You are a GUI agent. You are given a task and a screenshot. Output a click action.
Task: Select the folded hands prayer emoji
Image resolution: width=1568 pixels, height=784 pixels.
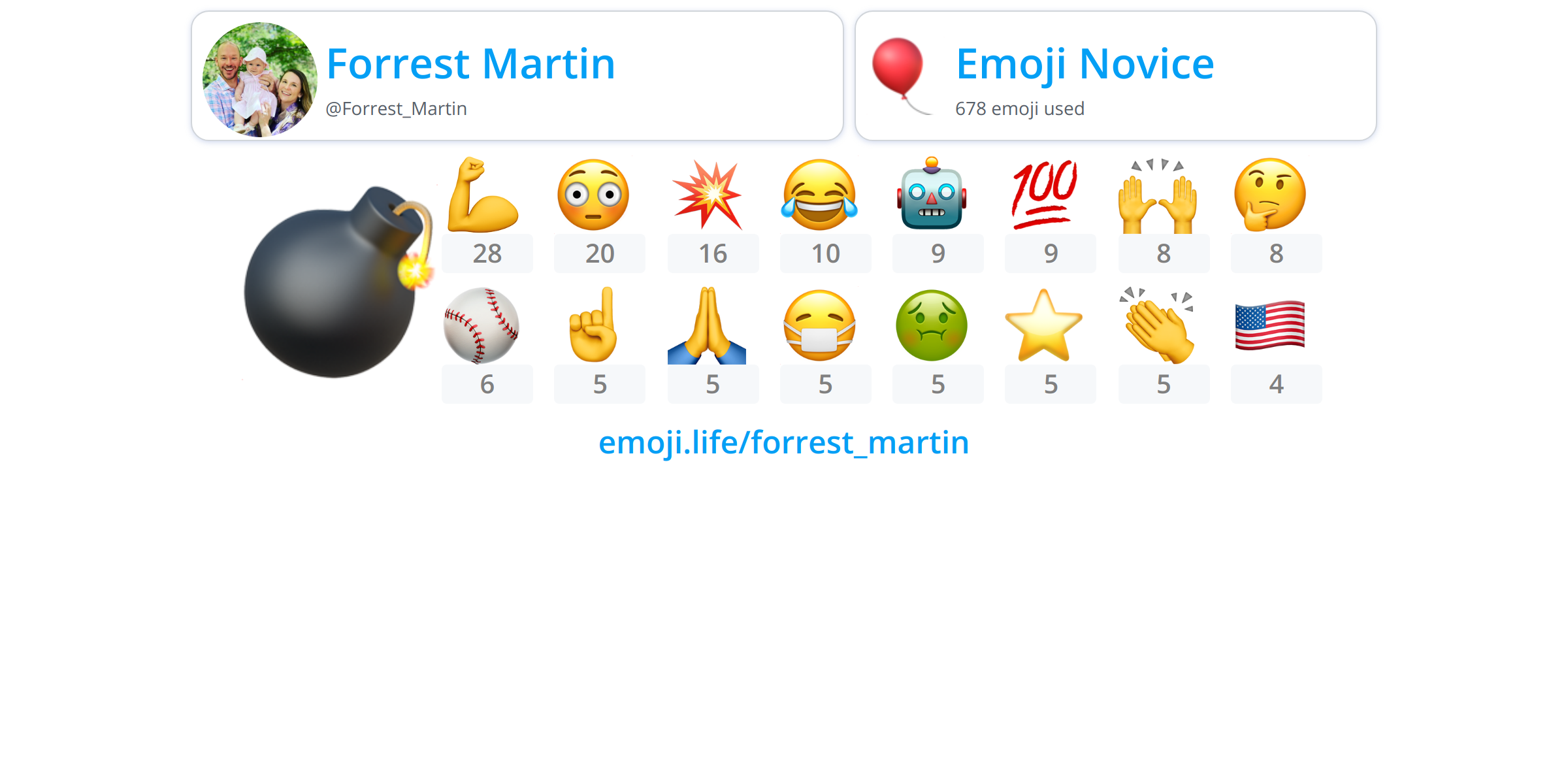[x=707, y=325]
